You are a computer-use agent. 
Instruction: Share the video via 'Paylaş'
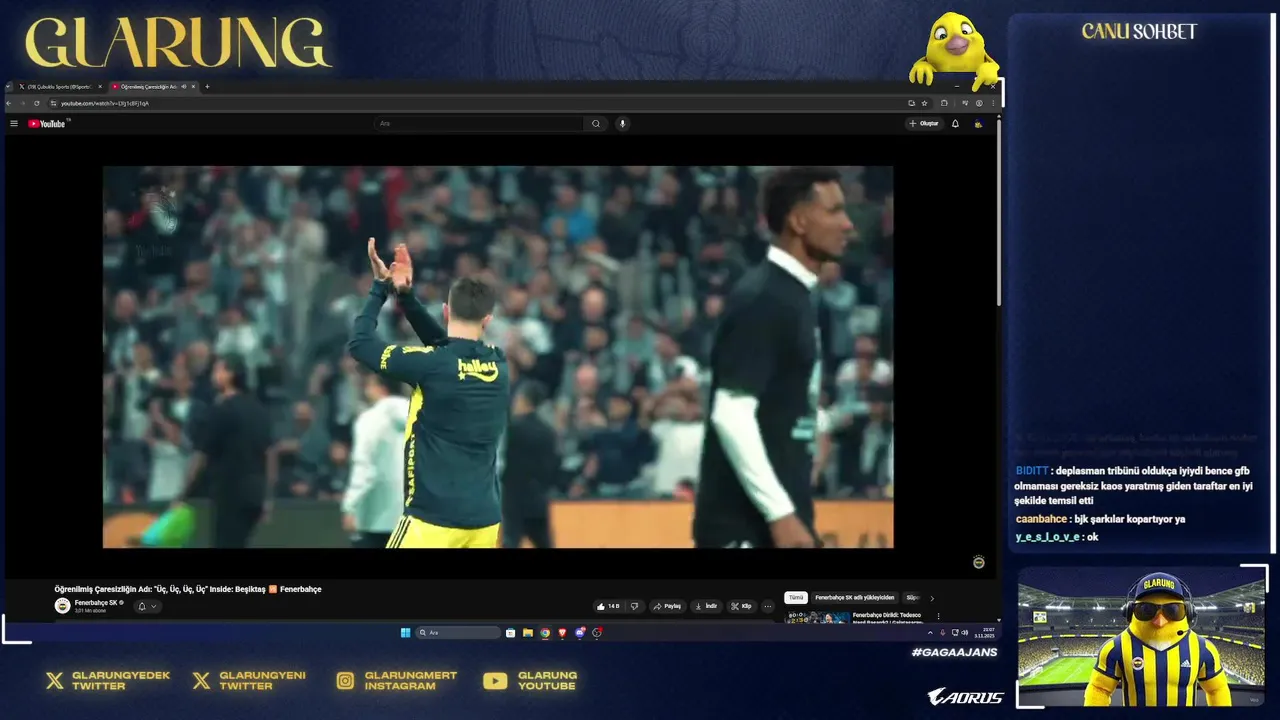click(667, 606)
